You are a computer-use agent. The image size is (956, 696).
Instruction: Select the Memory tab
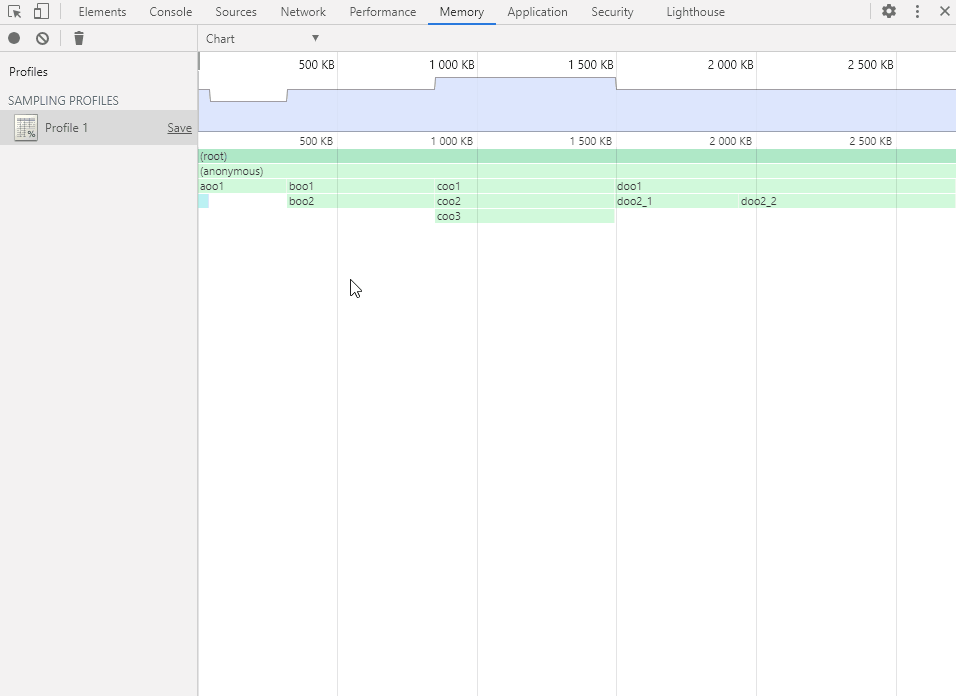click(462, 12)
